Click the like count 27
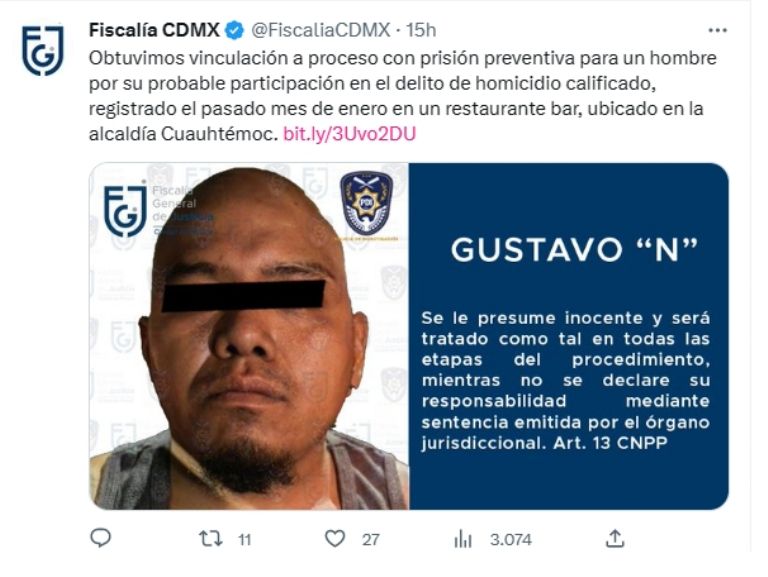This screenshot has height=577, width=768. (x=370, y=540)
